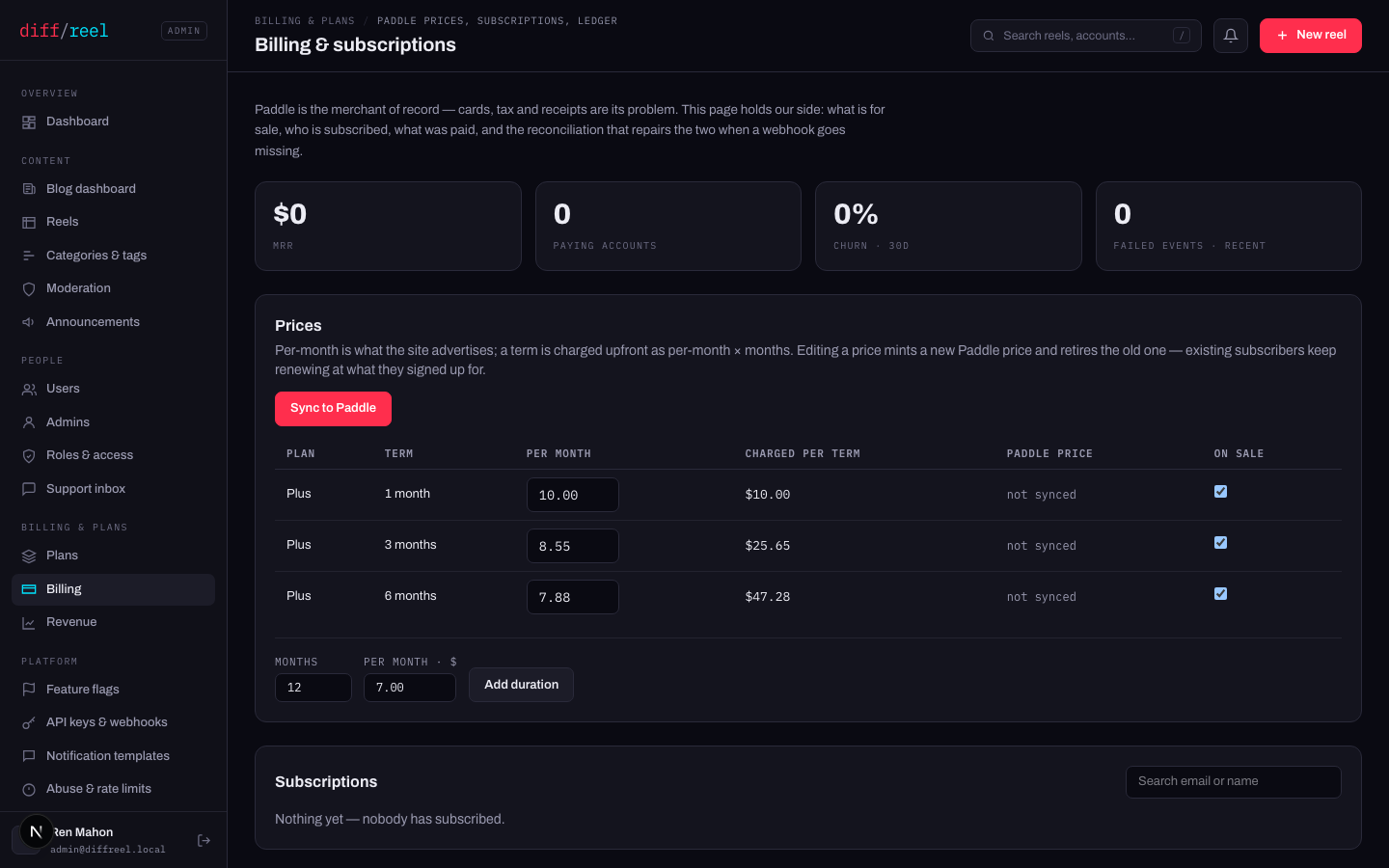Click the $25.65 charged per term value
Image resolution: width=1389 pixels, height=868 pixels.
click(768, 546)
